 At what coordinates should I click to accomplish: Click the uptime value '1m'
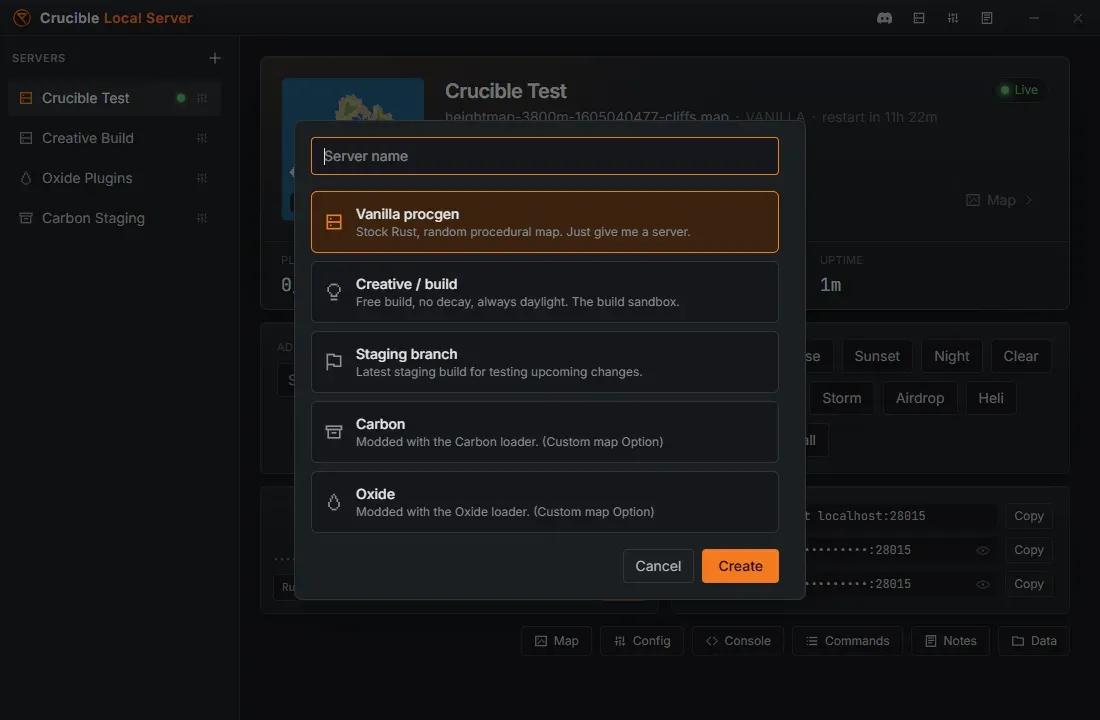[x=831, y=285]
